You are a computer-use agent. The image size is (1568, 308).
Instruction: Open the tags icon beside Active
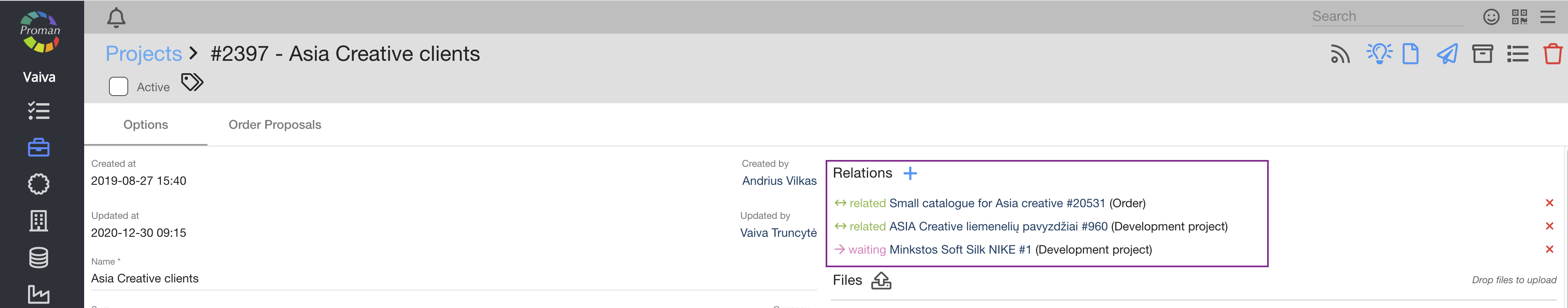pyautogui.click(x=192, y=82)
